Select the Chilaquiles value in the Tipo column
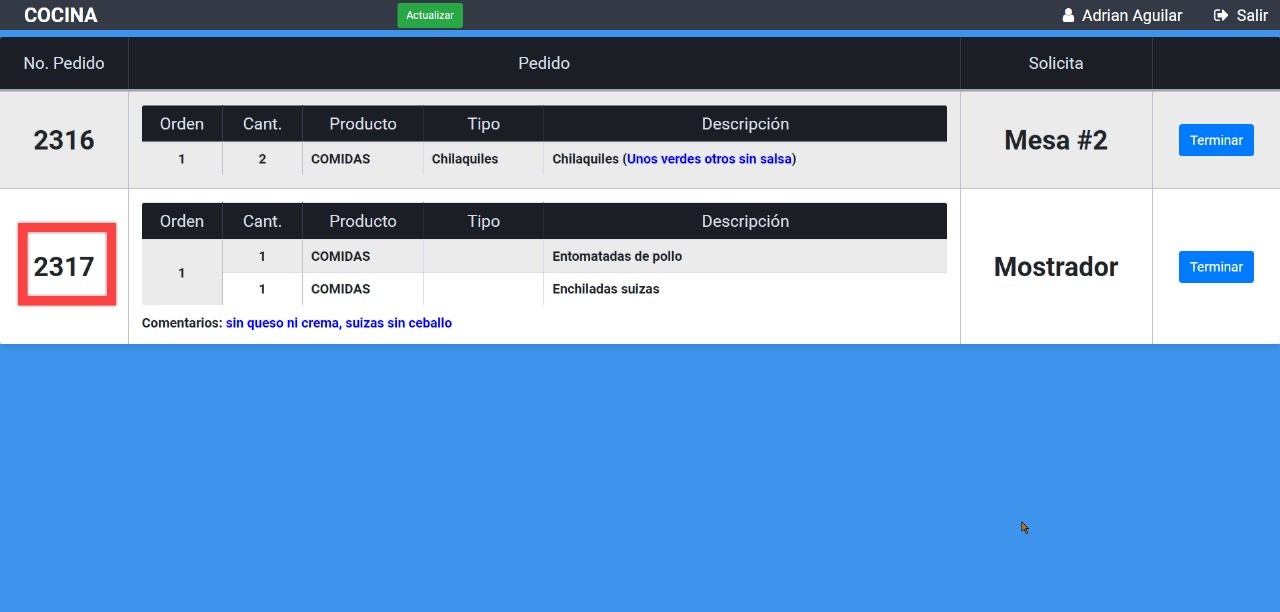The width and height of the screenshot is (1280, 612). pyautogui.click(x=465, y=159)
